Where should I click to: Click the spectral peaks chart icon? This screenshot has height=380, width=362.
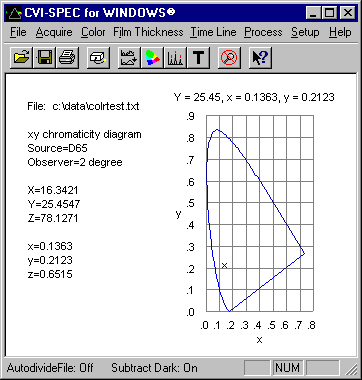pos(175,57)
